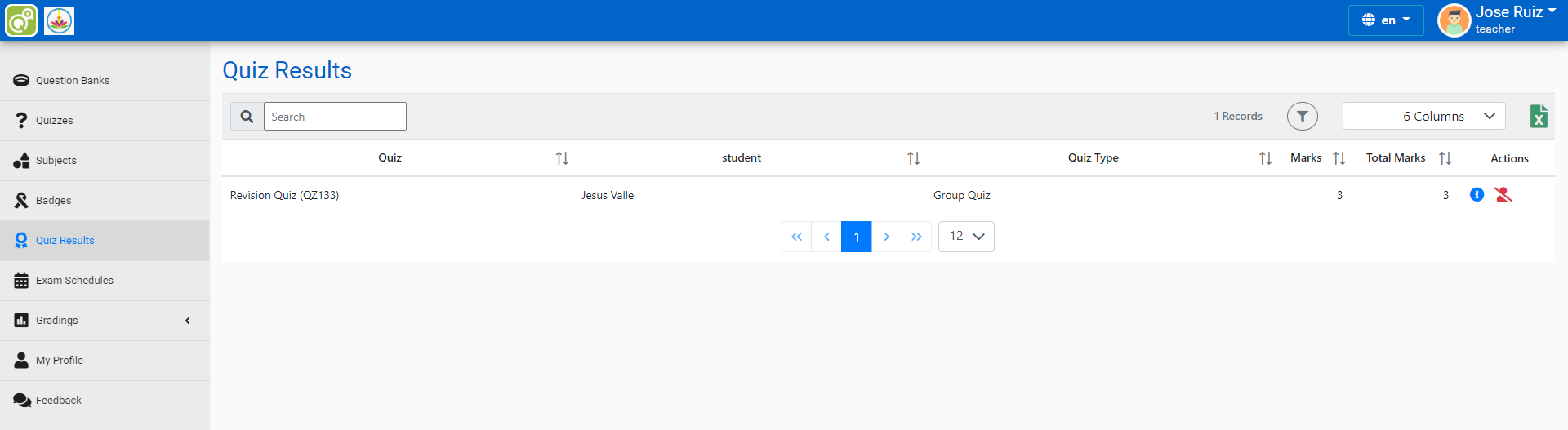Sort results by Total Marks arrows

(x=1445, y=158)
